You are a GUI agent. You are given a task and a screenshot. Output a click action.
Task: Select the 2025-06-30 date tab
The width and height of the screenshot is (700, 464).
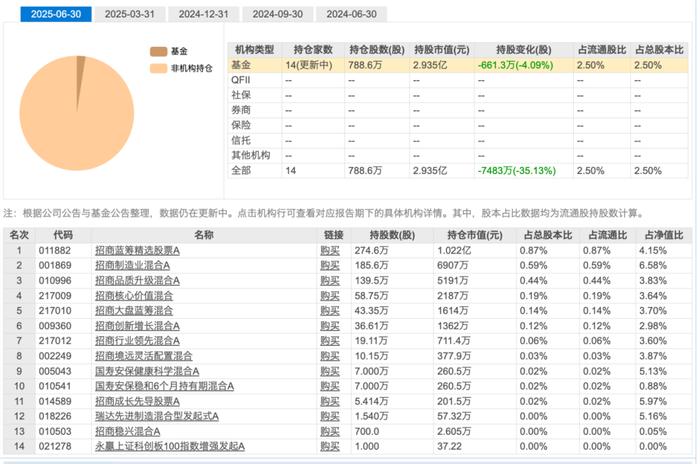(x=56, y=14)
